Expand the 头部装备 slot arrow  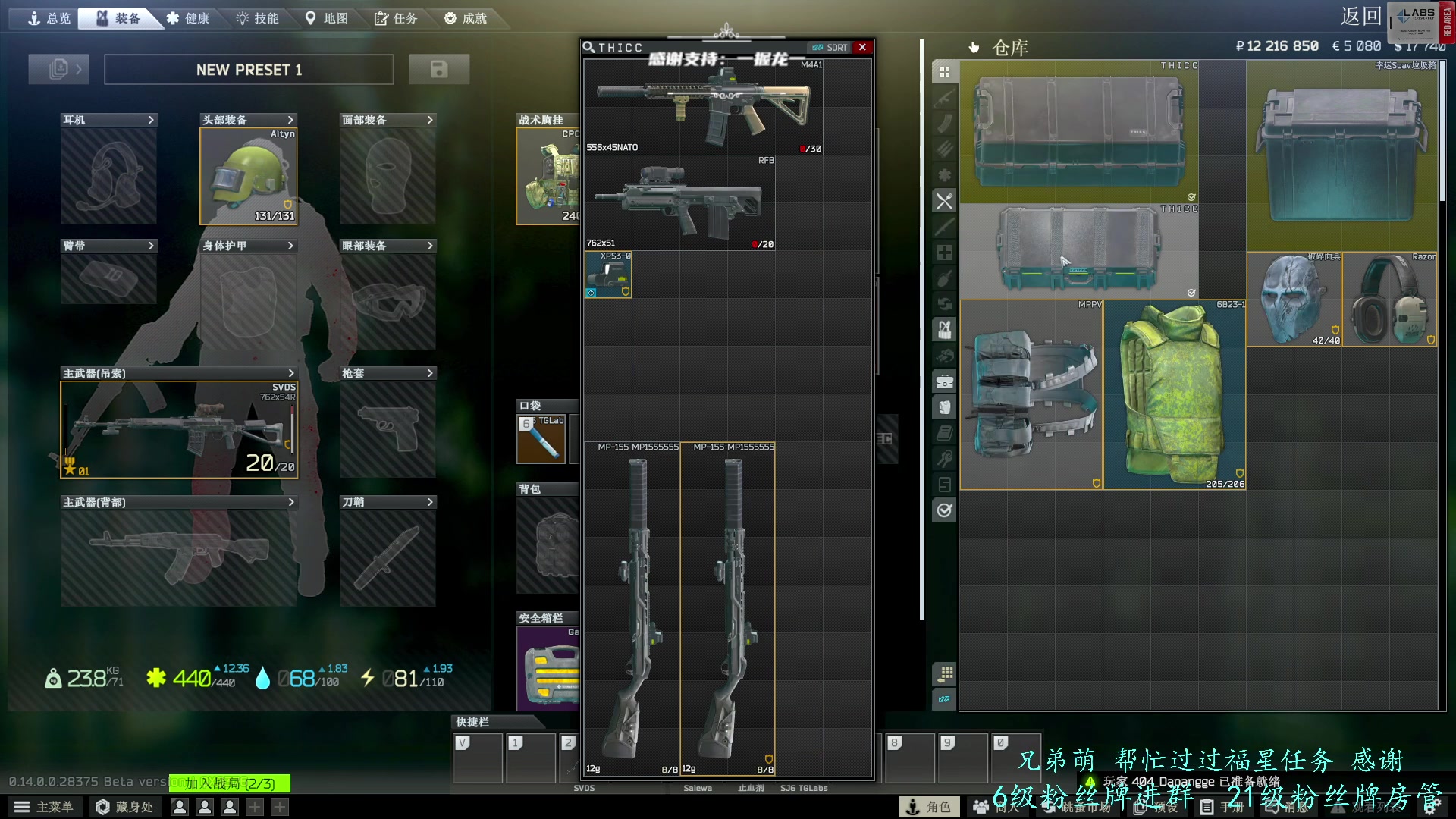(x=290, y=120)
